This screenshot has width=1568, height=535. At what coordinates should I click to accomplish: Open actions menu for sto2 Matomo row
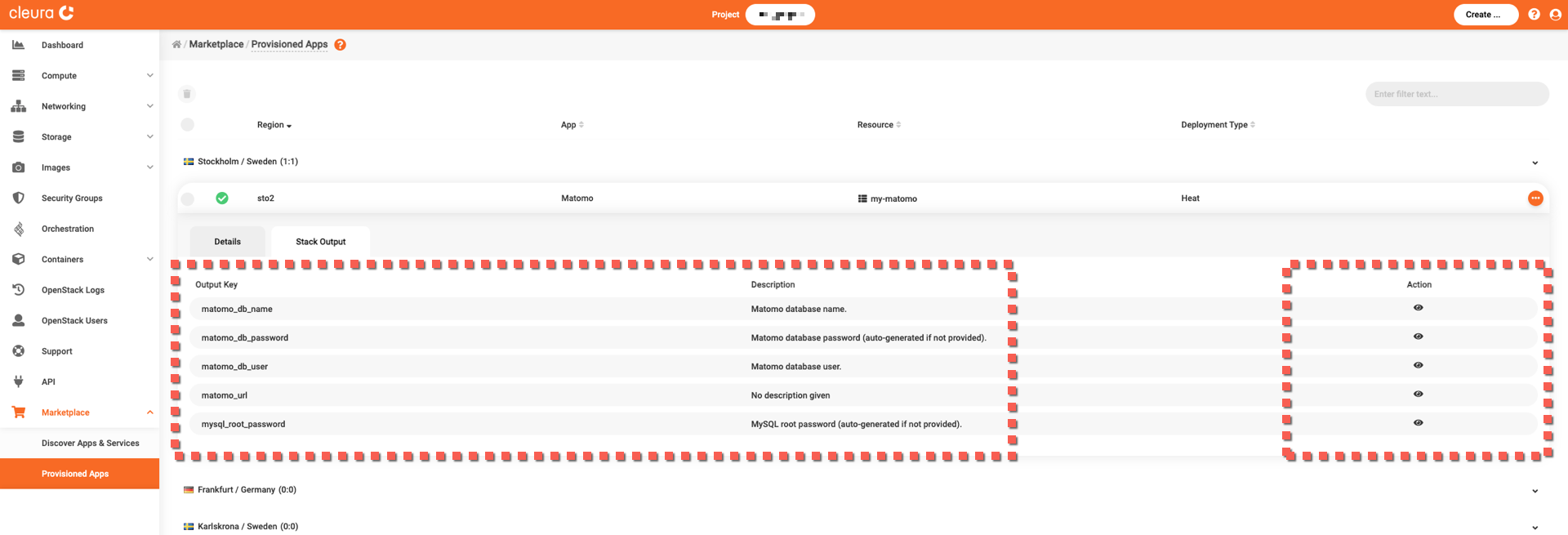tap(1535, 198)
